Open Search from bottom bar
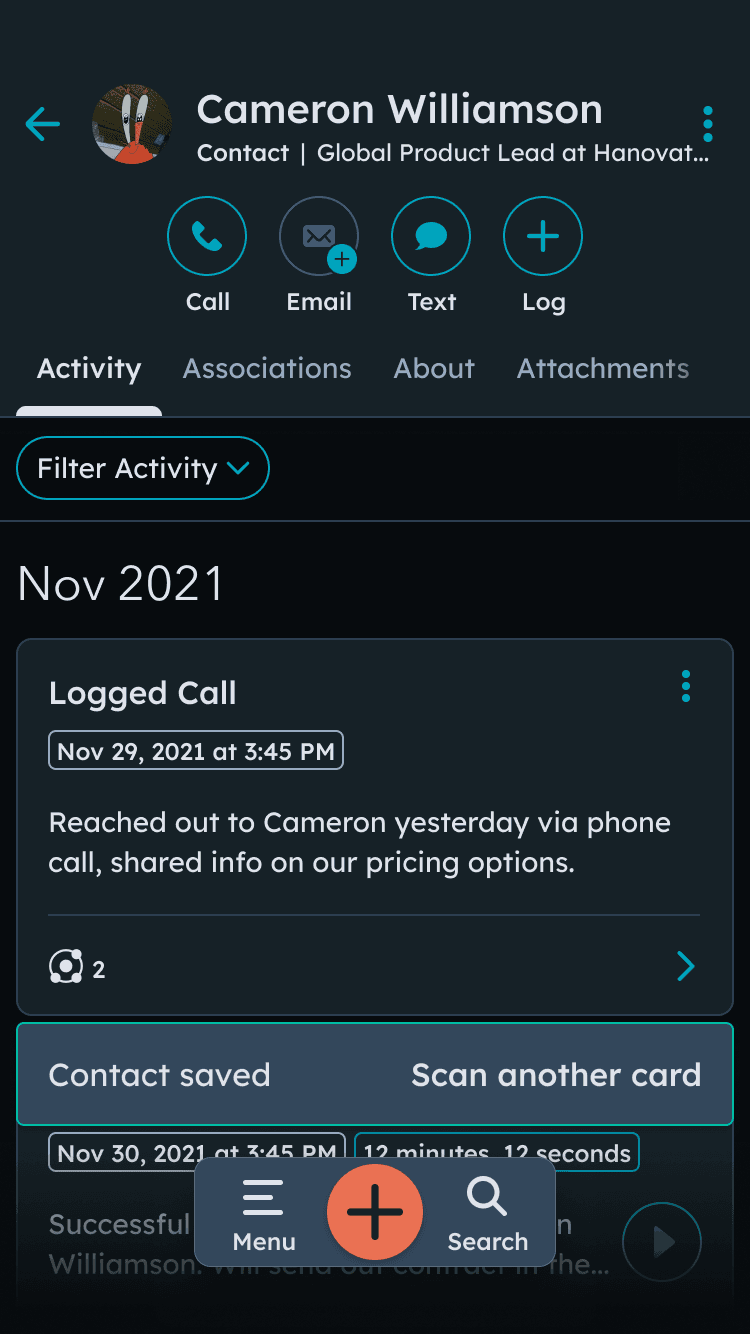 [x=487, y=1214]
